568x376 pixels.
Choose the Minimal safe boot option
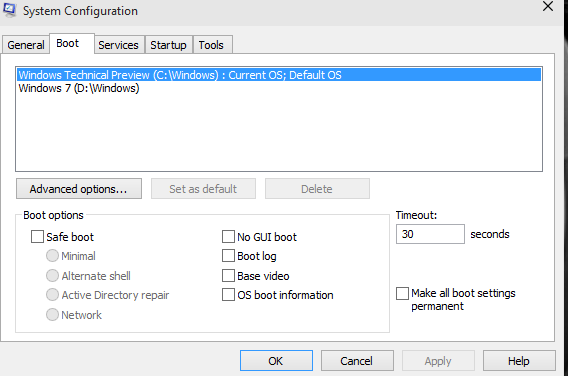pyautogui.click(x=52, y=256)
